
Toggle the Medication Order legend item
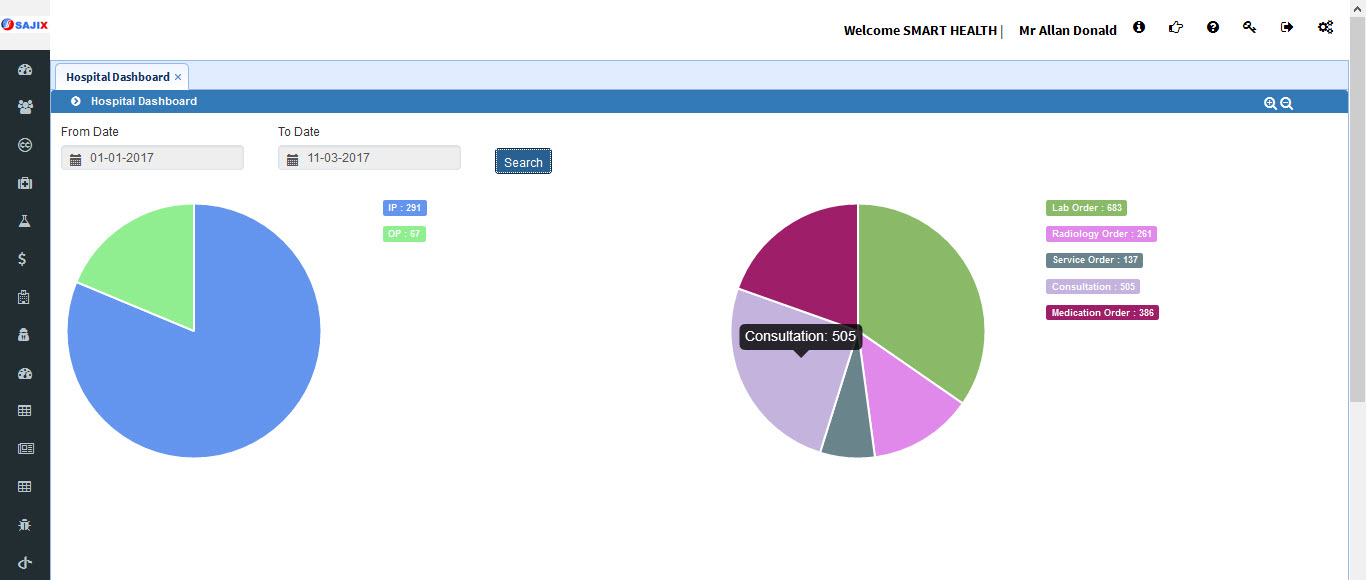(x=1102, y=313)
